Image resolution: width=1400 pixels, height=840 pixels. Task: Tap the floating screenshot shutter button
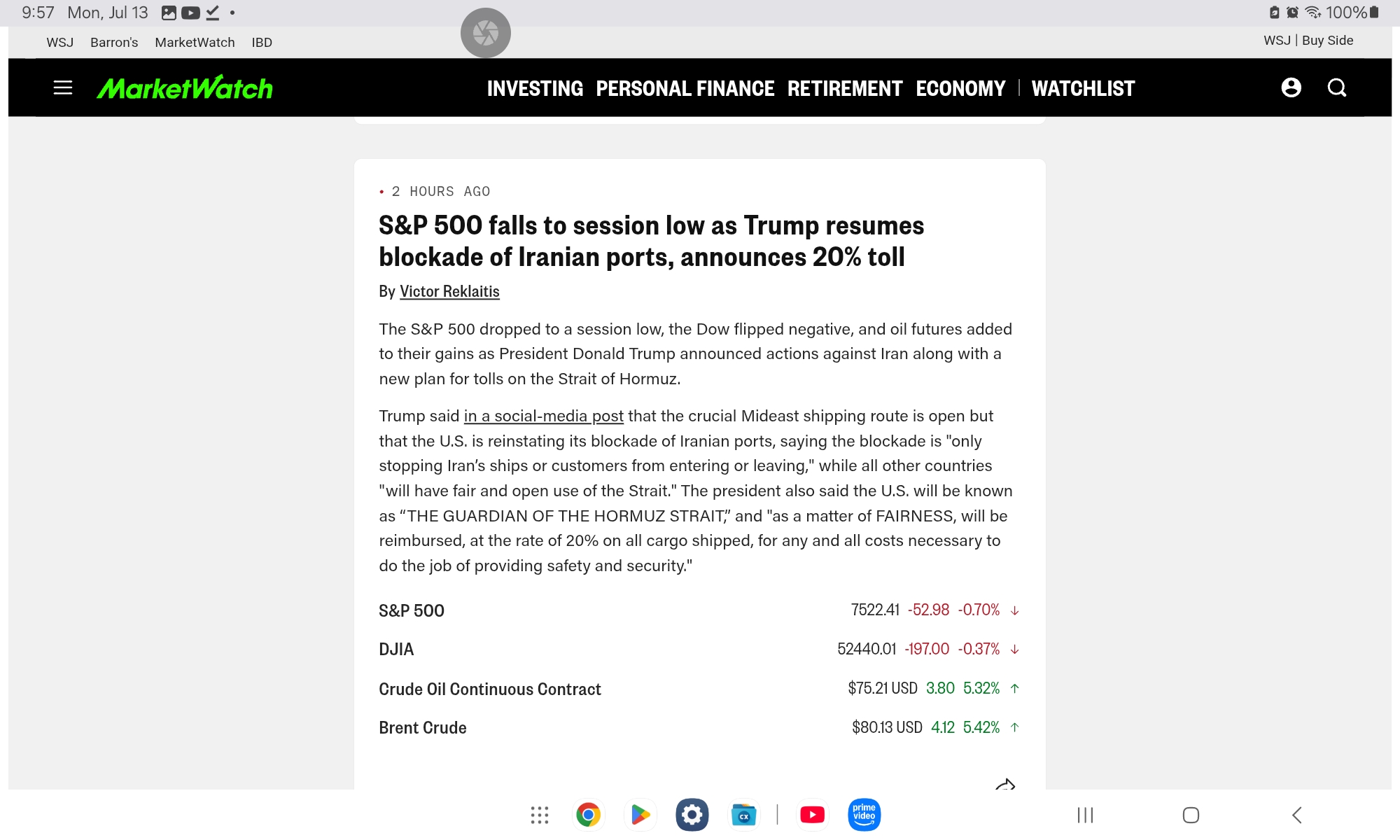coord(486,33)
